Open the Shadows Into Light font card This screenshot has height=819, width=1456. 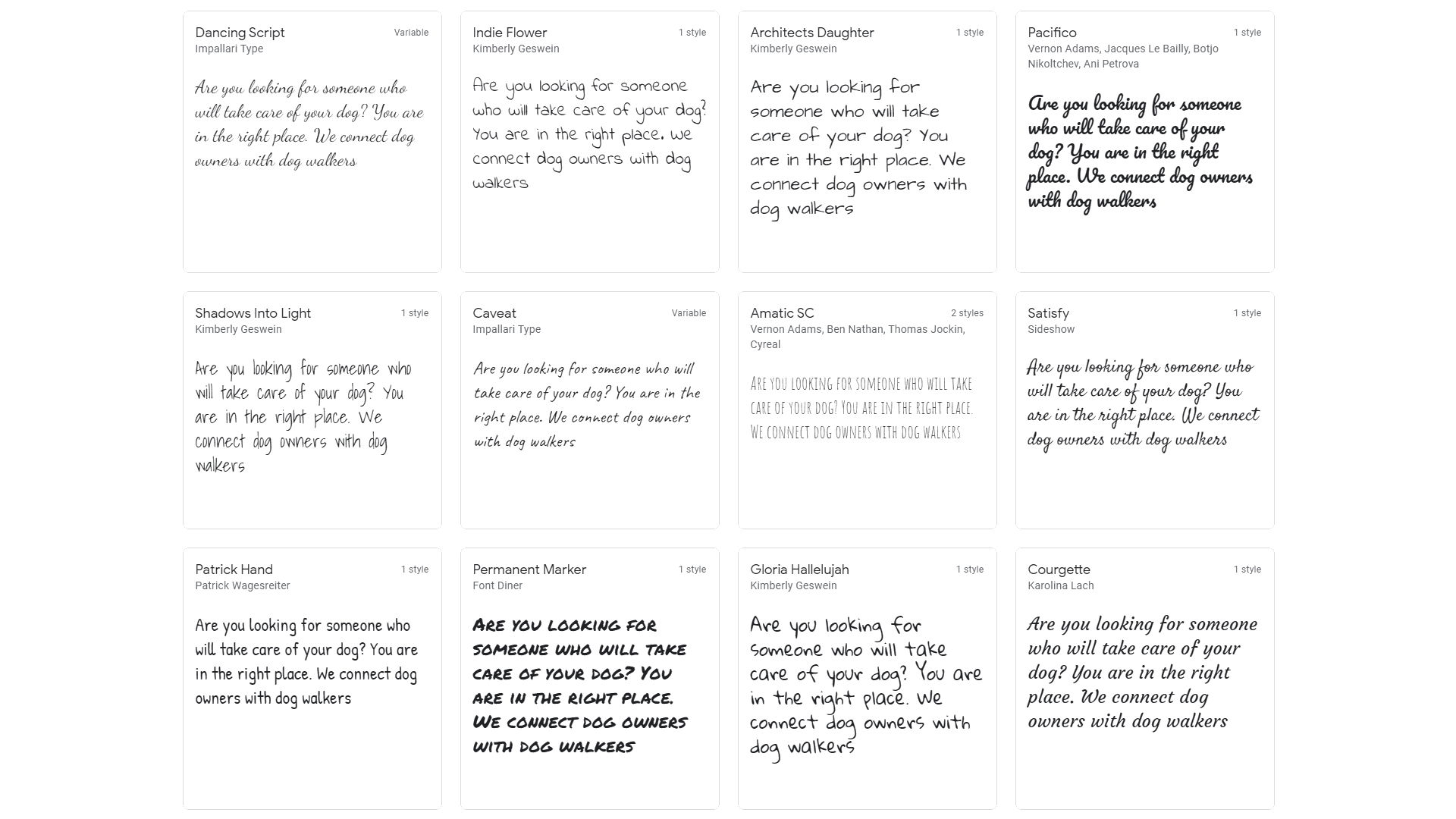(x=312, y=410)
